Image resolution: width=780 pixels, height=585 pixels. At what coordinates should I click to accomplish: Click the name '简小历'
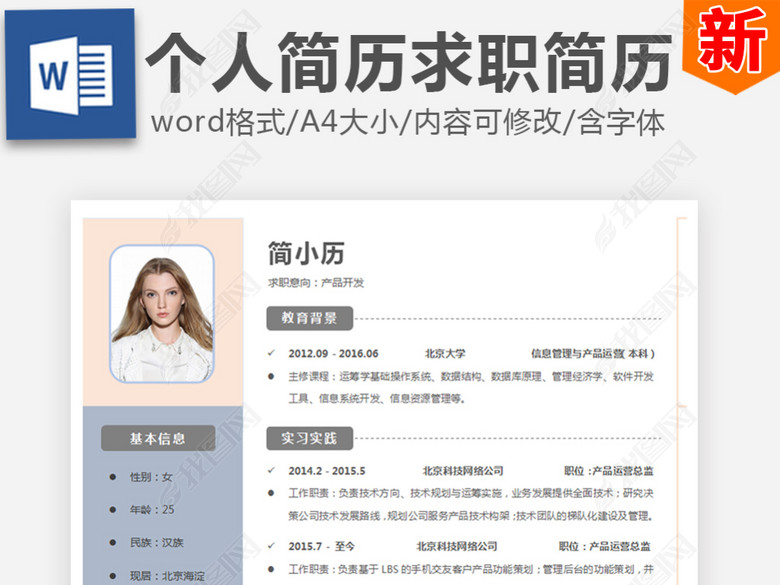(306, 253)
